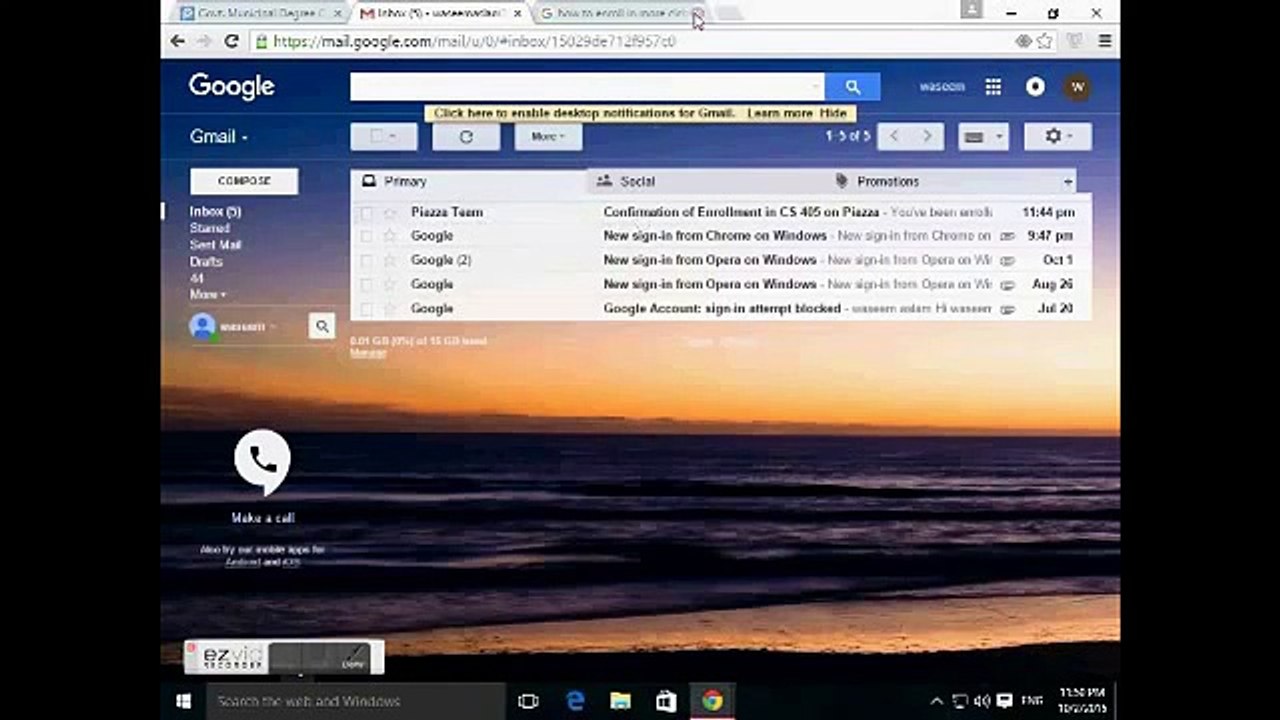Click Google logo
Viewport: 1280px width, 720px height.
click(x=231, y=87)
